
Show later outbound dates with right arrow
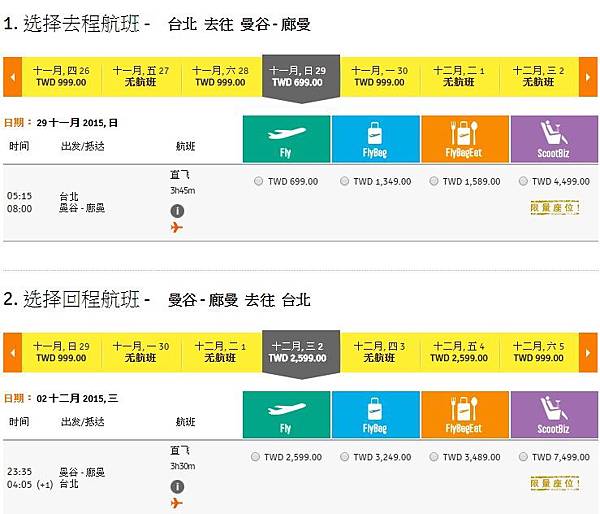point(588,76)
